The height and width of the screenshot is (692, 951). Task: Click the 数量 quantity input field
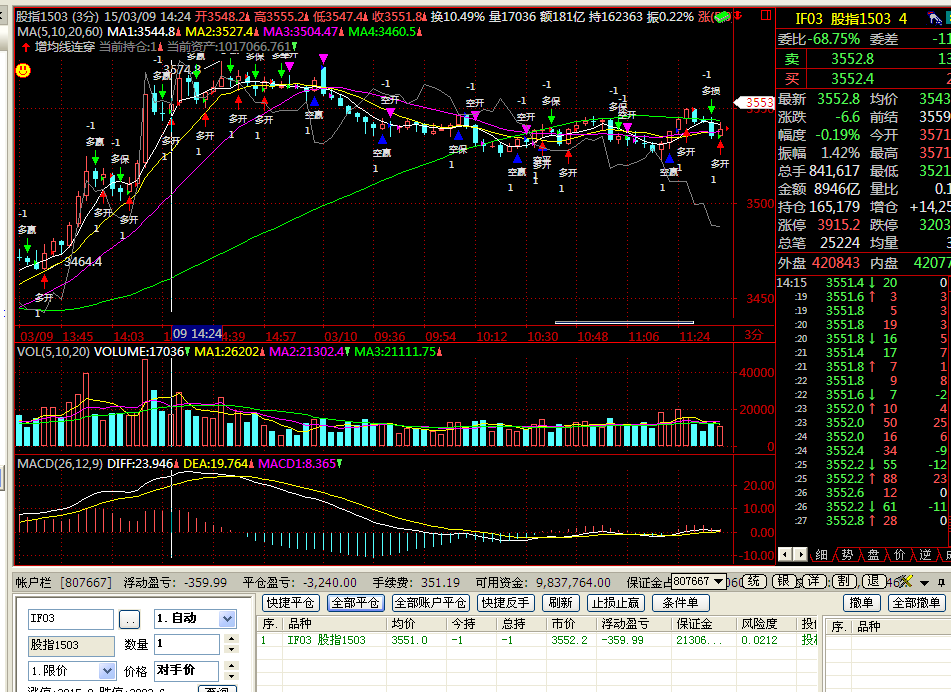[187, 645]
